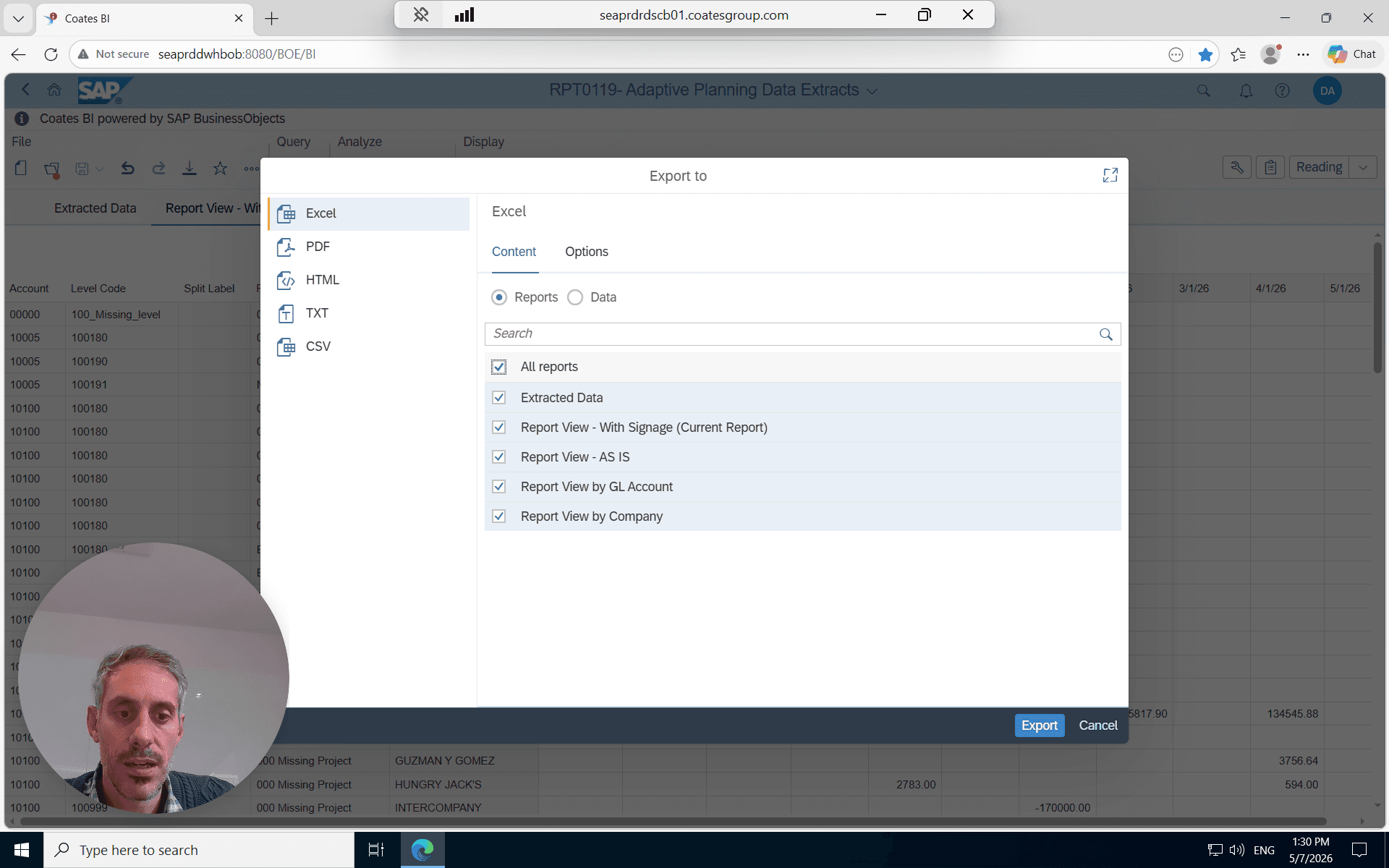
Task: Open Copilot Chat in browser
Action: [x=1352, y=54]
